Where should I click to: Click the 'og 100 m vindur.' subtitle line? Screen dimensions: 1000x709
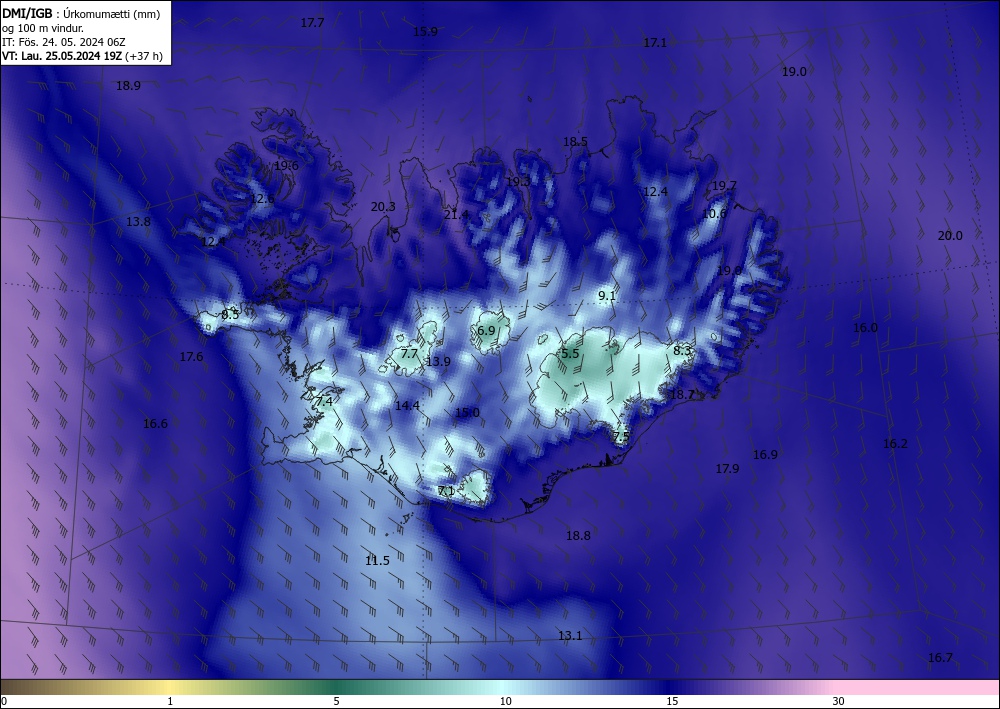pos(43,28)
